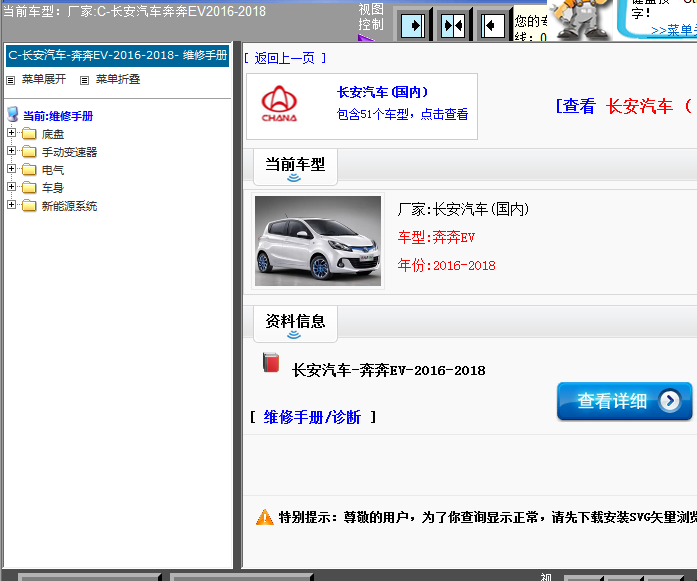The height and width of the screenshot is (581, 697).
Task: Click the 底盘 folder icon
Action: 29,133
